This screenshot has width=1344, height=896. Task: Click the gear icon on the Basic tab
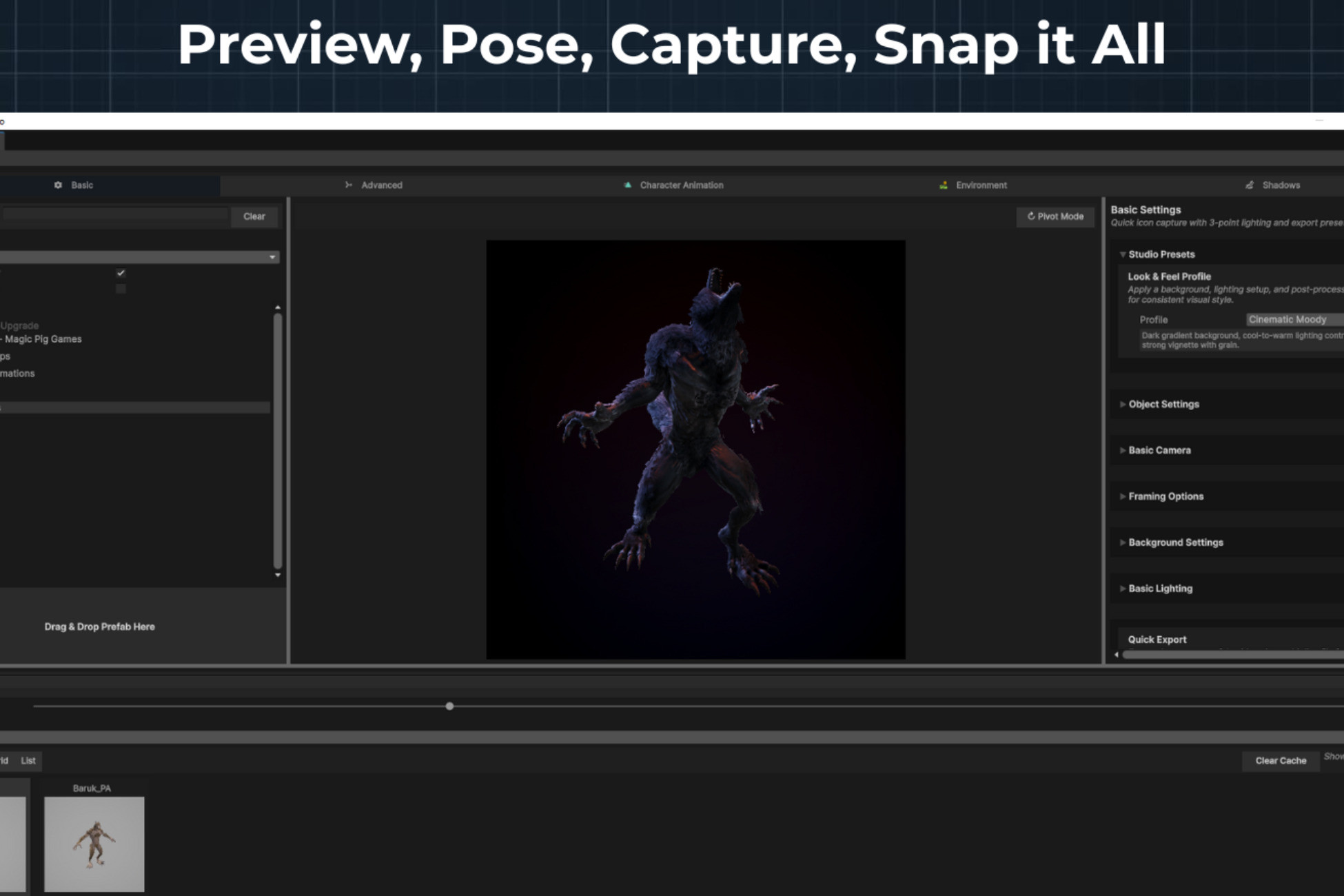coord(57,185)
